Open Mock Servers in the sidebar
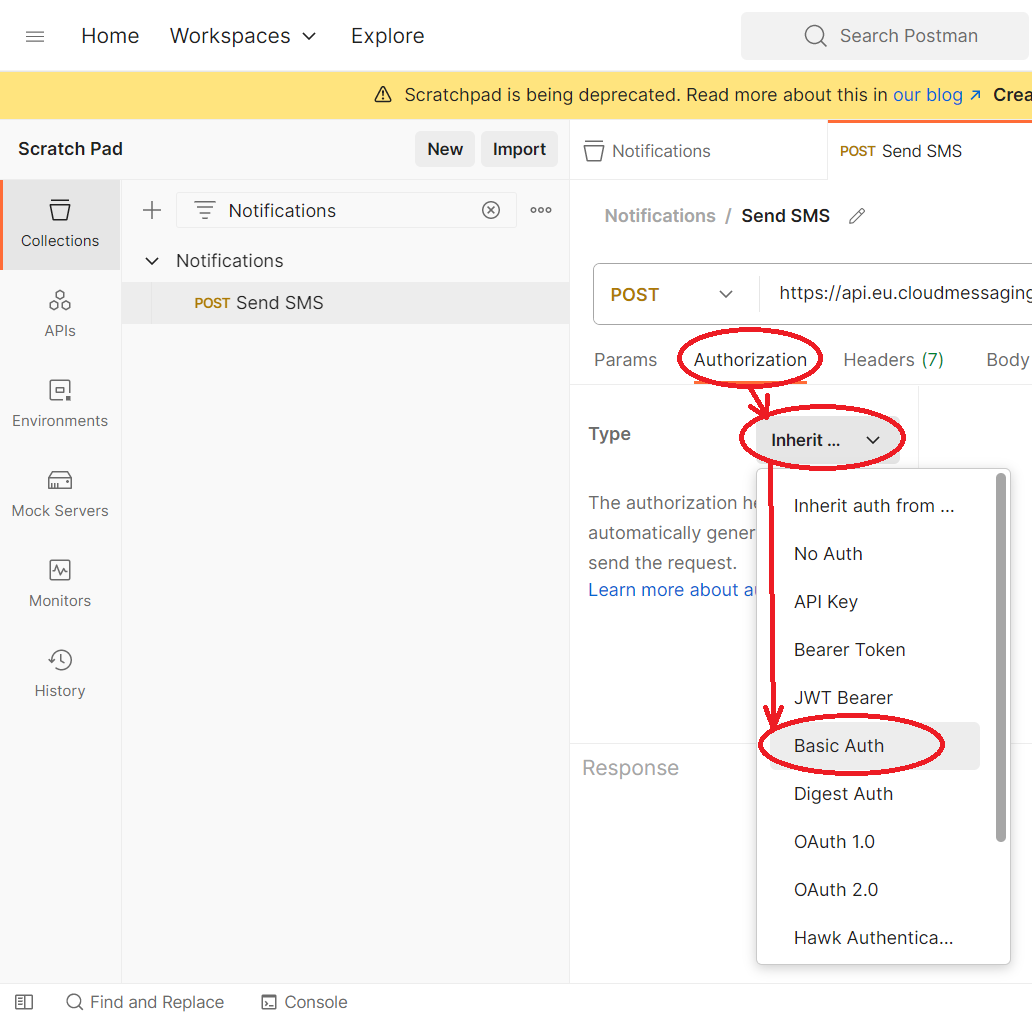The height and width of the screenshot is (1018, 1032). pos(60,494)
